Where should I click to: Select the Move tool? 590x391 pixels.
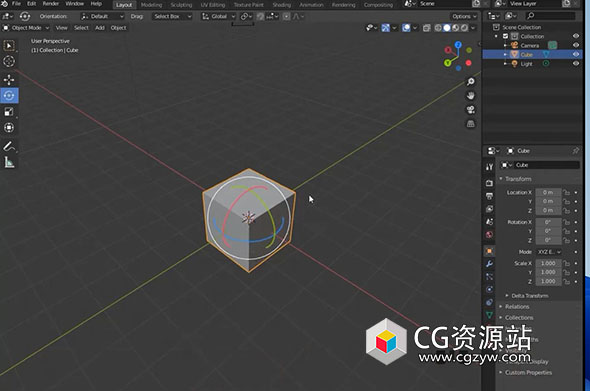pos(9,80)
